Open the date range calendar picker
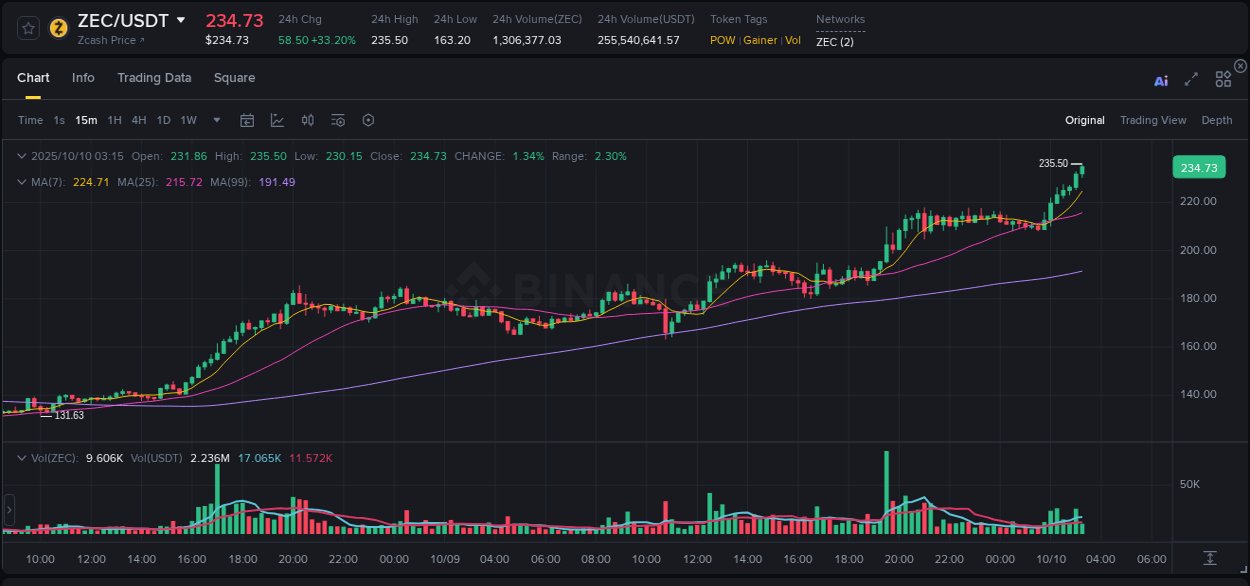 pos(247,120)
